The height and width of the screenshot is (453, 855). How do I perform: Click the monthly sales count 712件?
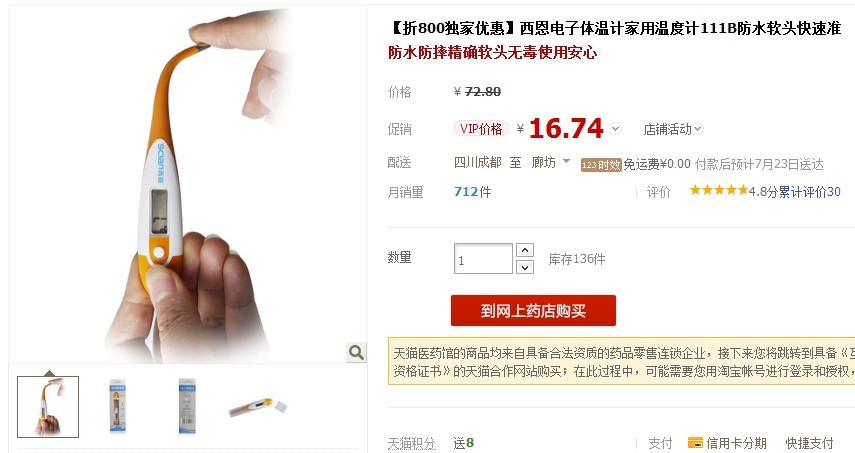(473, 192)
